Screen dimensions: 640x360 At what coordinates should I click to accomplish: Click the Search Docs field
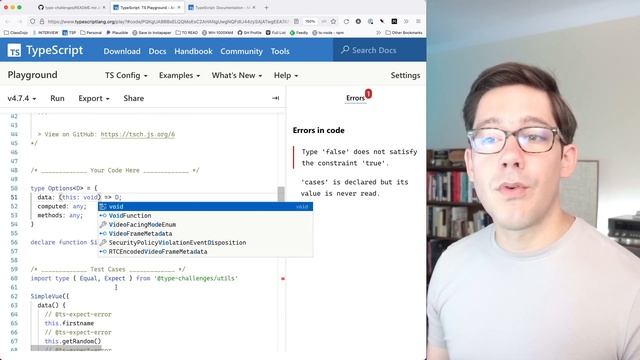pos(380,50)
